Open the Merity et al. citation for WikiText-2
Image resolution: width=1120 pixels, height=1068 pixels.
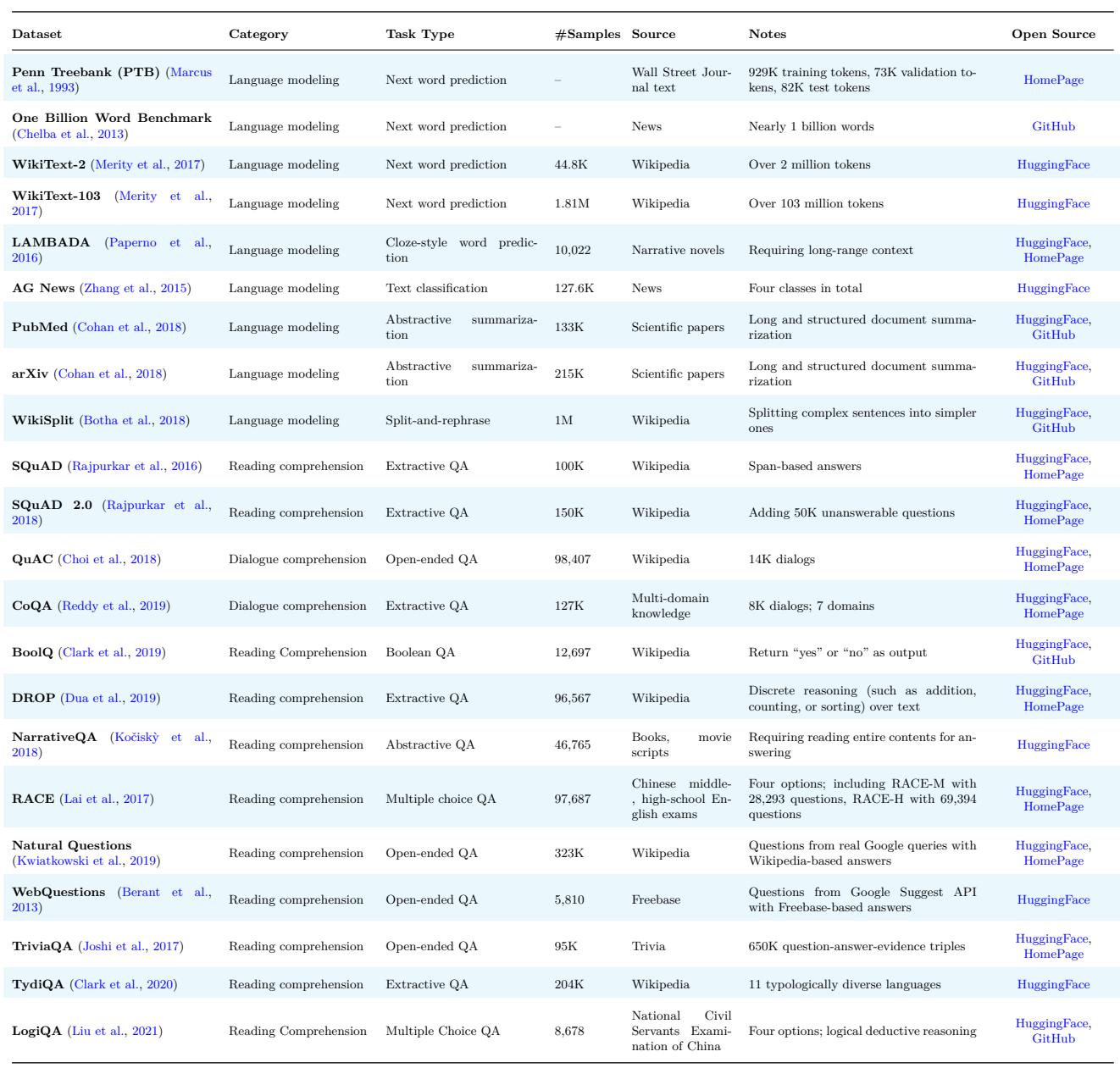tap(147, 164)
